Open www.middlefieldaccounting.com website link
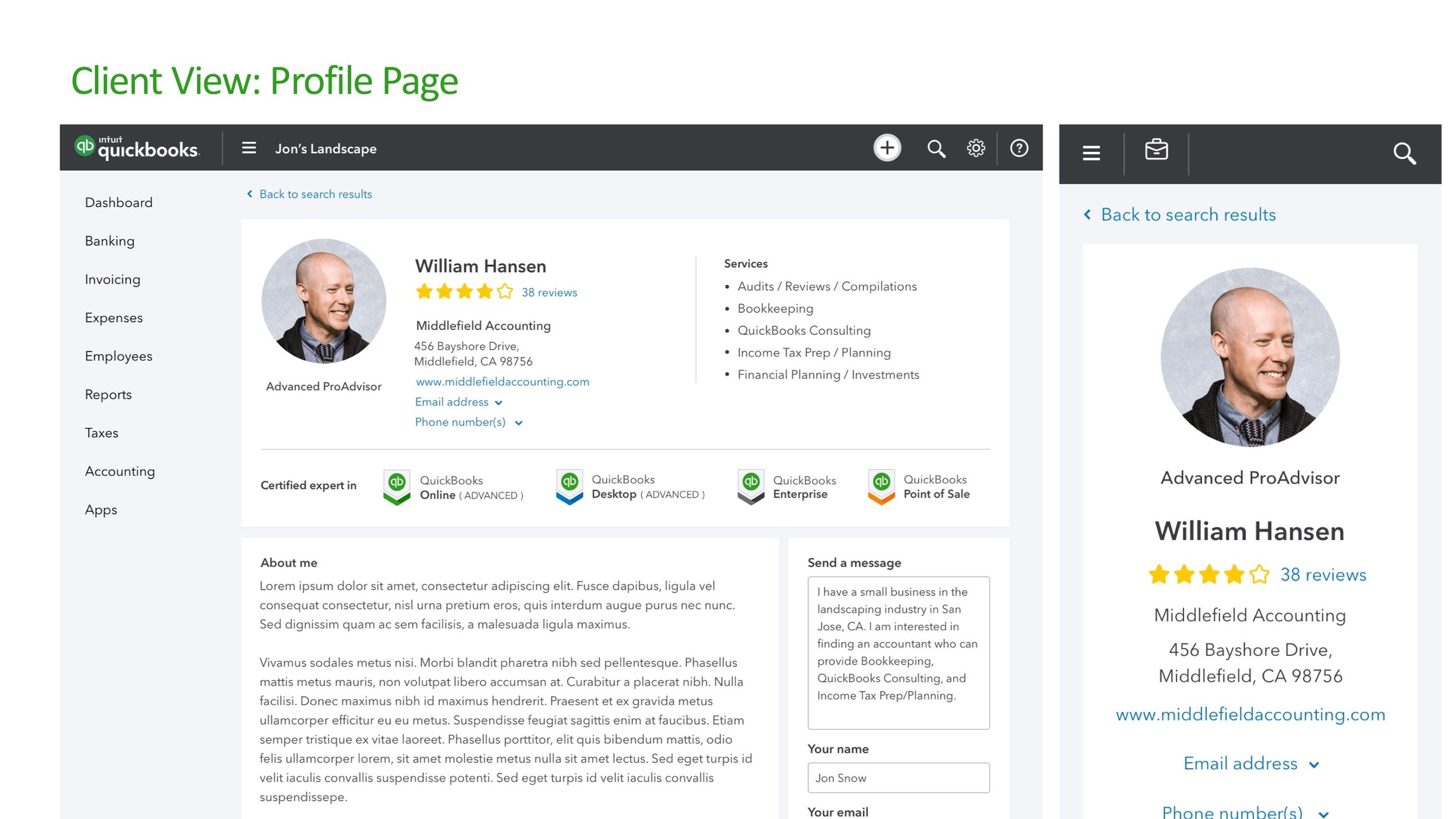This screenshot has width=1456, height=819. click(x=502, y=381)
